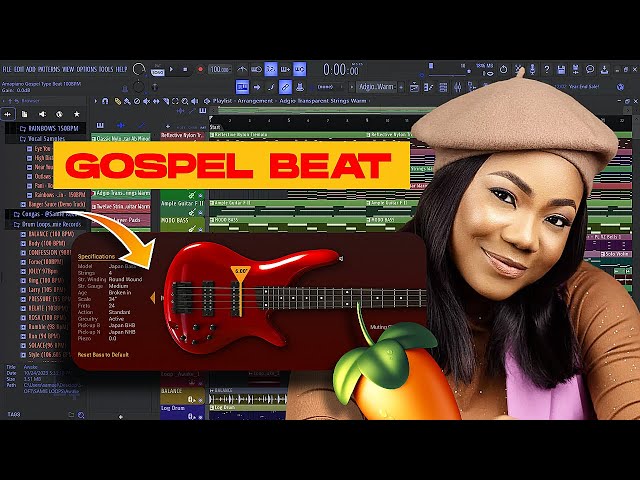640x480 pixels.
Task: Toggle the playlist magnet snap icon
Action: click(x=105, y=101)
